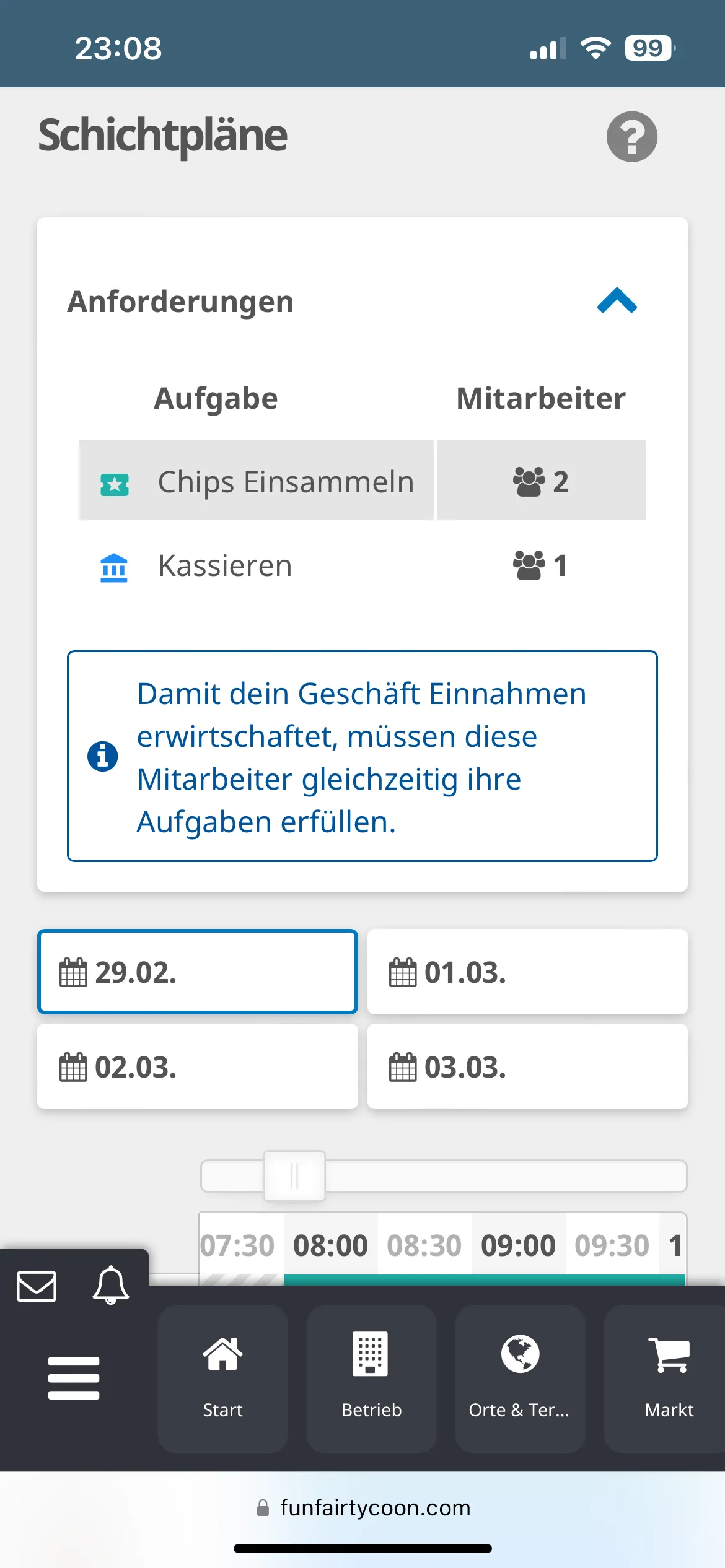
Task: Go to the Start home button
Action: tap(222, 1378)
